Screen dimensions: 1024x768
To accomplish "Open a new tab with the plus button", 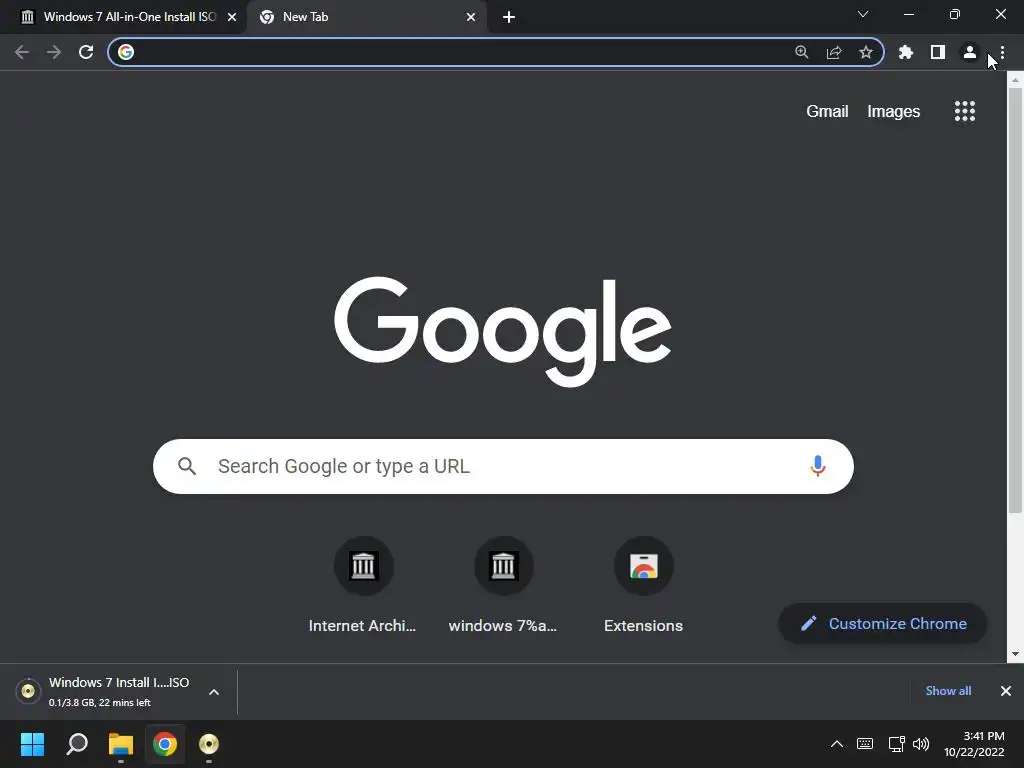I will (509, 18).
